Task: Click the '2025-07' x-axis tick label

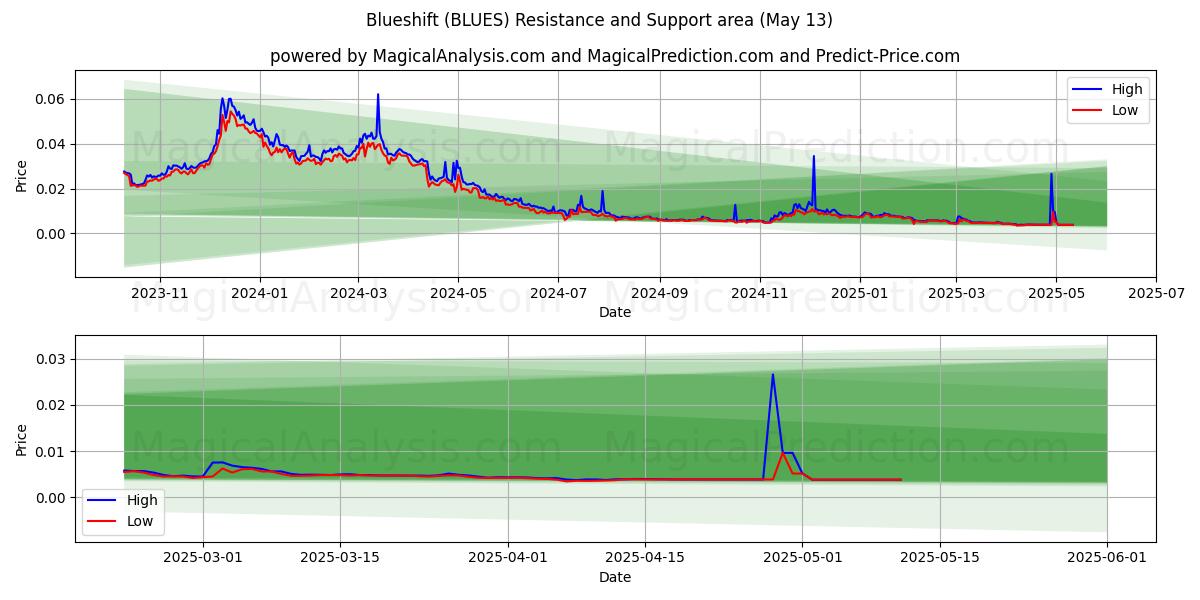Action: pos(1156,293)
